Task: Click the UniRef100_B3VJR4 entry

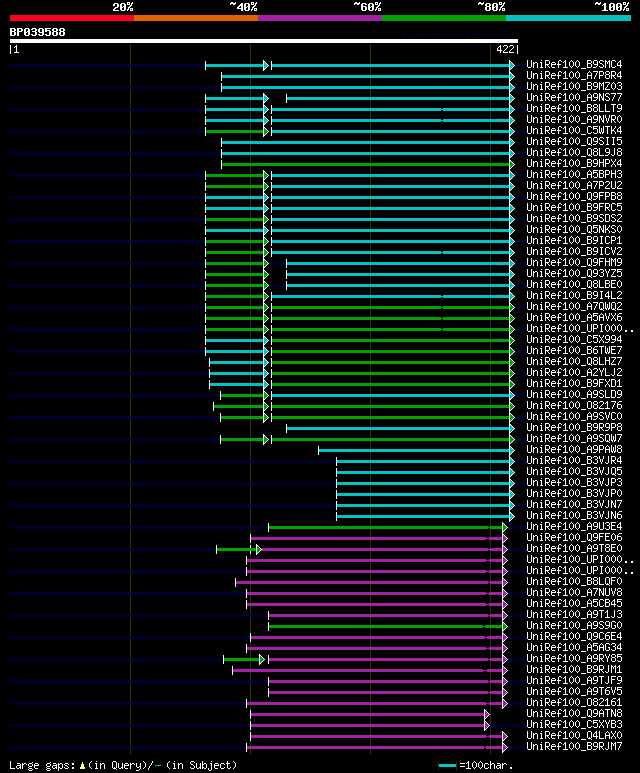Action: pos(574,460)
